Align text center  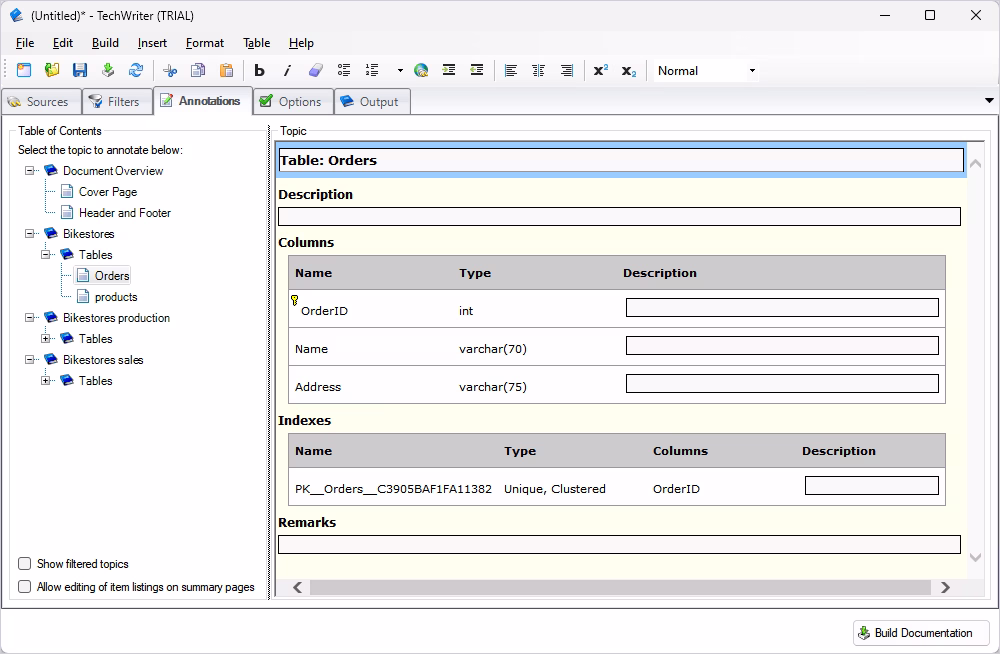[x=539, y=70]
